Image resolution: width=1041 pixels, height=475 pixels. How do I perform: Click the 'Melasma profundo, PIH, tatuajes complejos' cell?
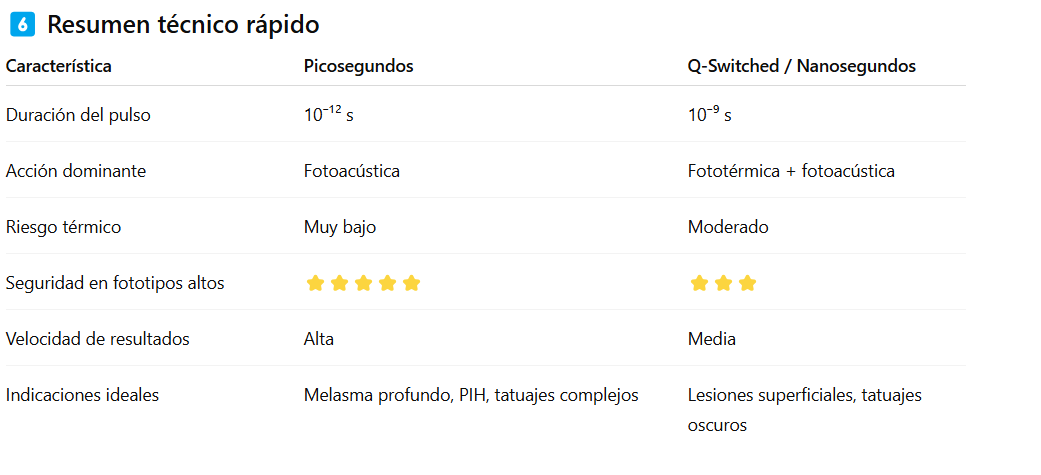471,395
